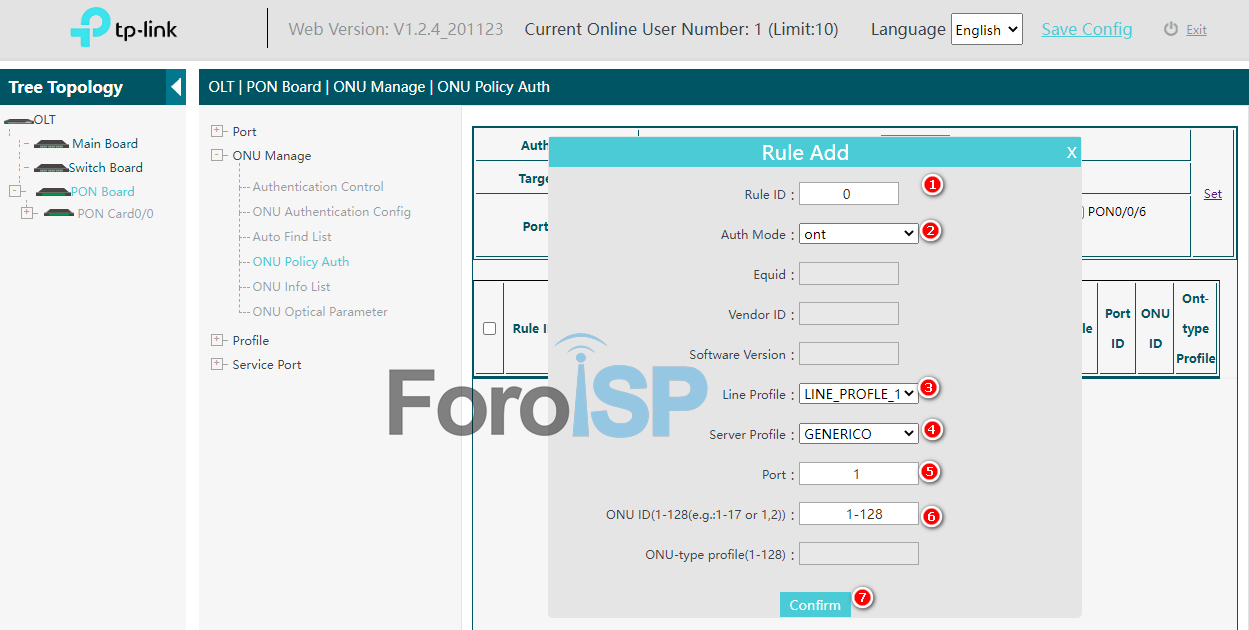
Task: Collapse the Tree Topology panel arrow
Action: [x=176, y=87]
